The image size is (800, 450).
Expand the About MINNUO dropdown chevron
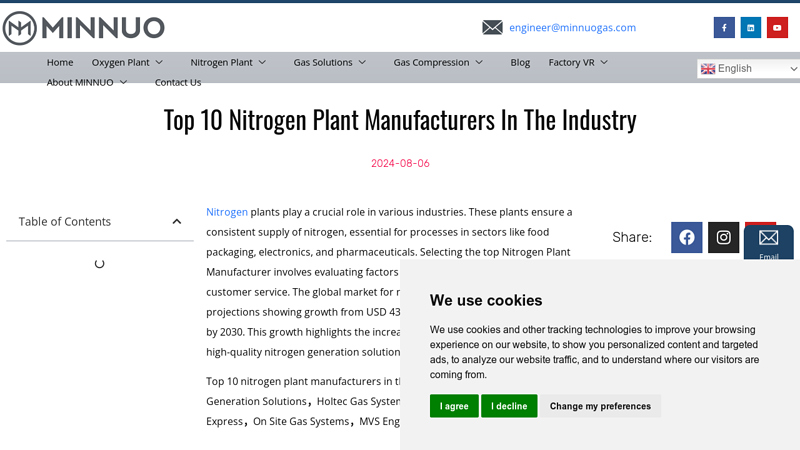click(x=123, y=82)
